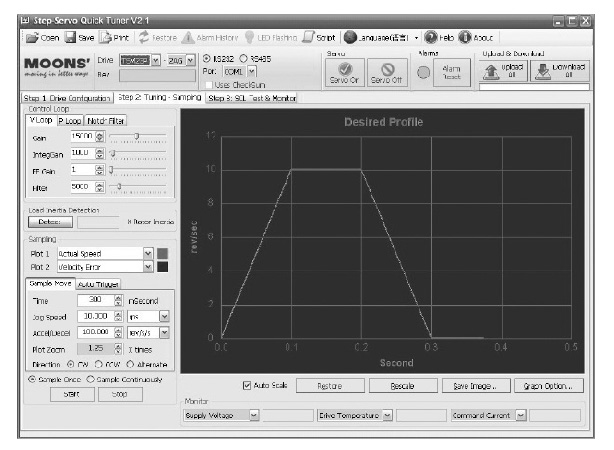Open the Command Current monitor dropdown
Screen dimensions: 614x450
pyautogui.click(x=520, y=415)
